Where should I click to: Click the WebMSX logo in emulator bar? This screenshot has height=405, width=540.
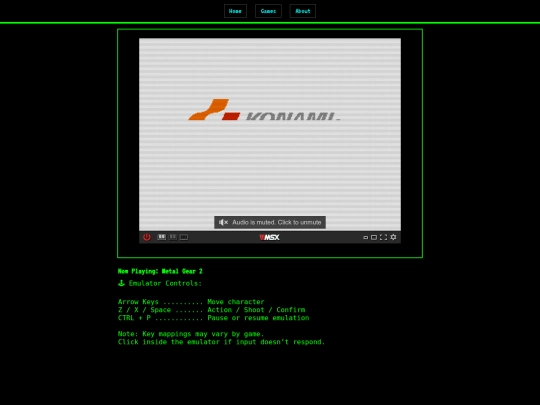pyautogui.click(x=269, y=237)
